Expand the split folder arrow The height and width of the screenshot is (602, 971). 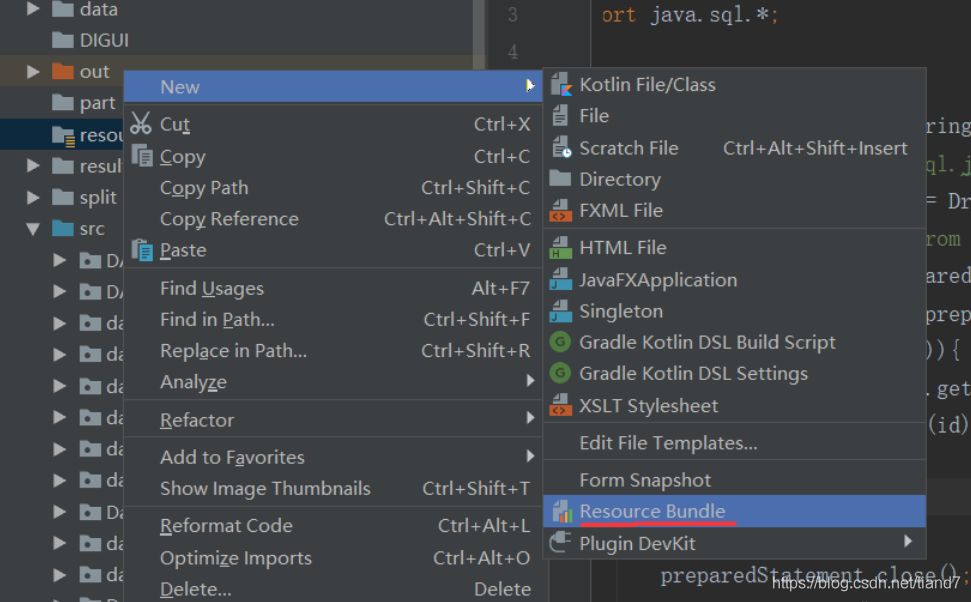(x=33, y=198)
